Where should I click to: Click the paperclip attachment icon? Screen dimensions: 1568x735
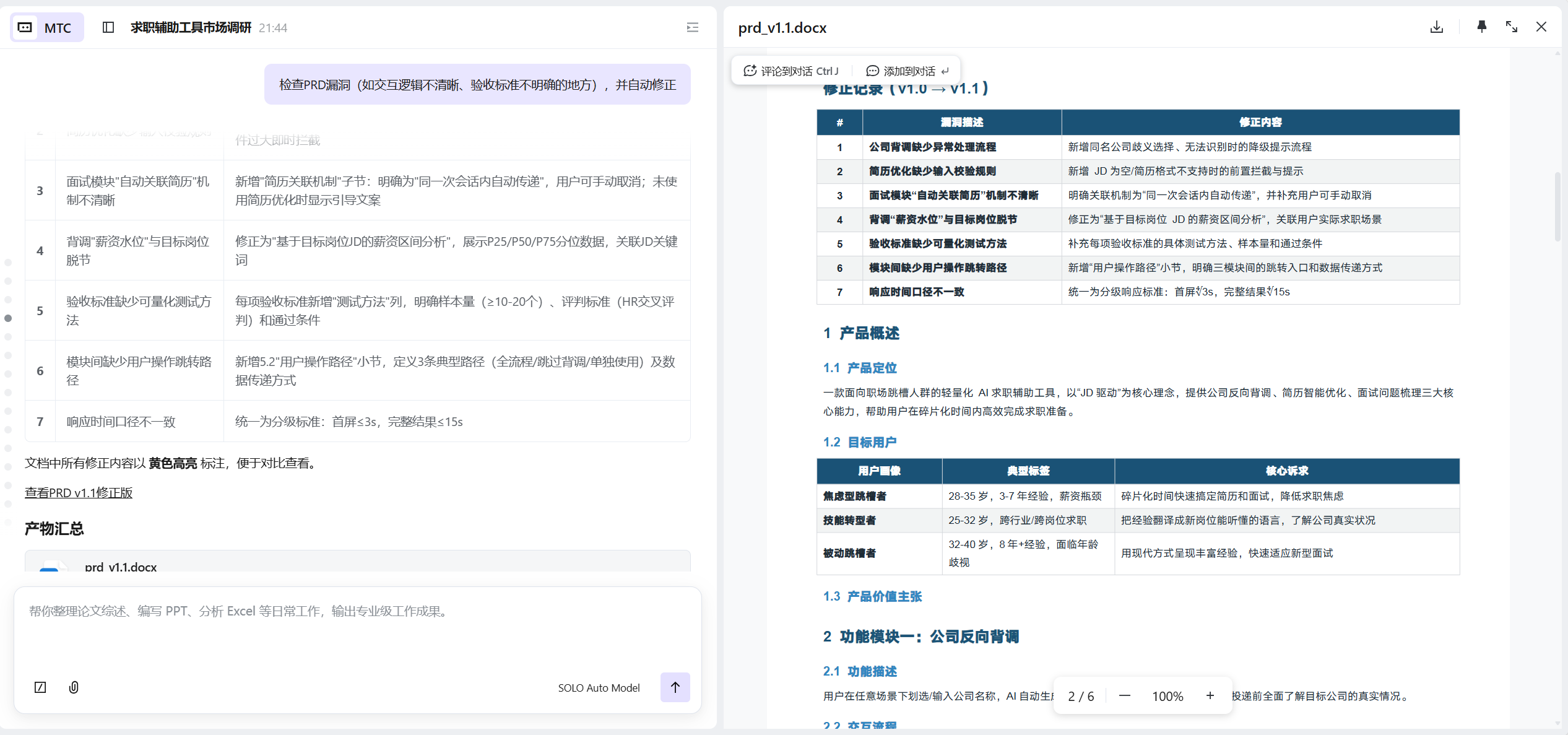click(74, 687)
